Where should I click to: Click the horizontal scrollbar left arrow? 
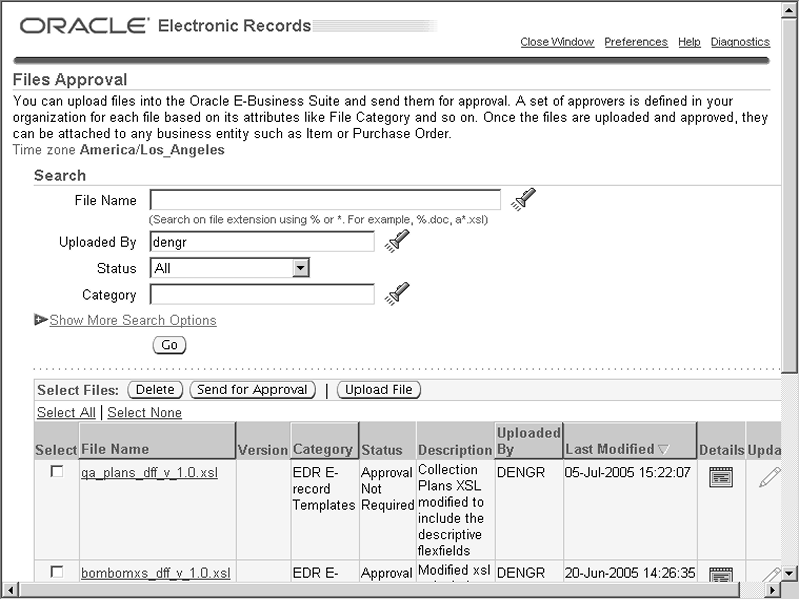[x=10, y=590]
